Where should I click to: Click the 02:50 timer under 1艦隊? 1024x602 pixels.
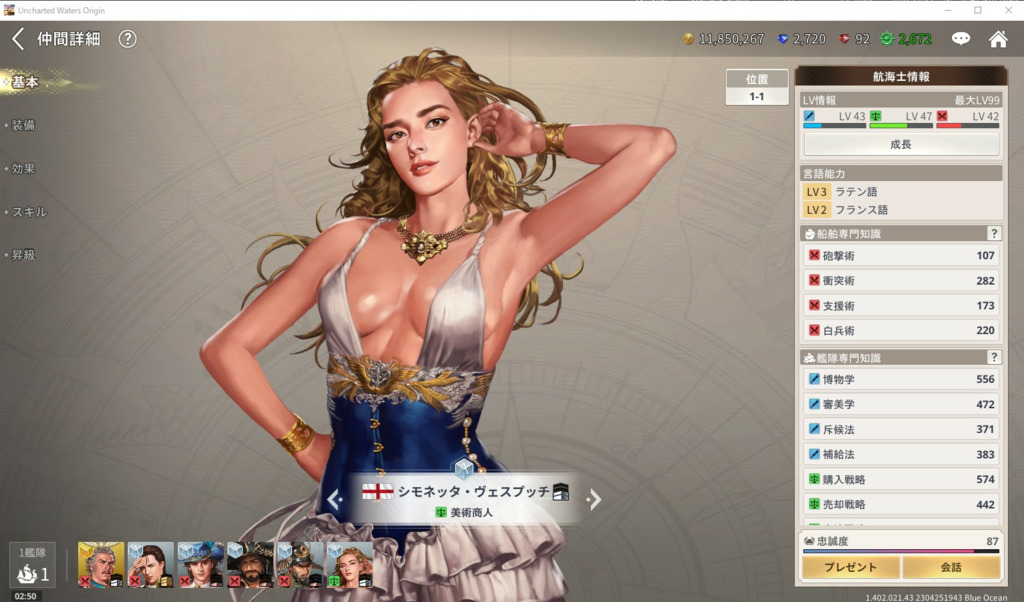[x=25, y=595]
